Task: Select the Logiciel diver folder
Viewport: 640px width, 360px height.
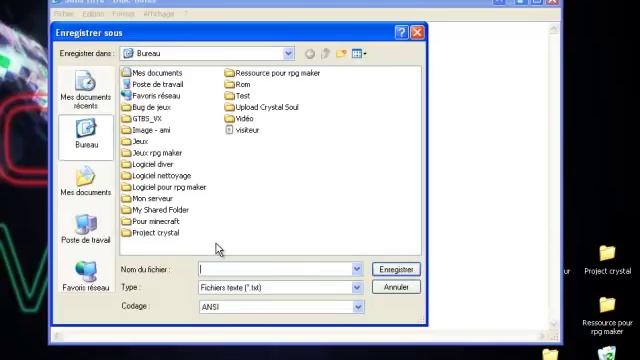Action: [x=147, y=164]
